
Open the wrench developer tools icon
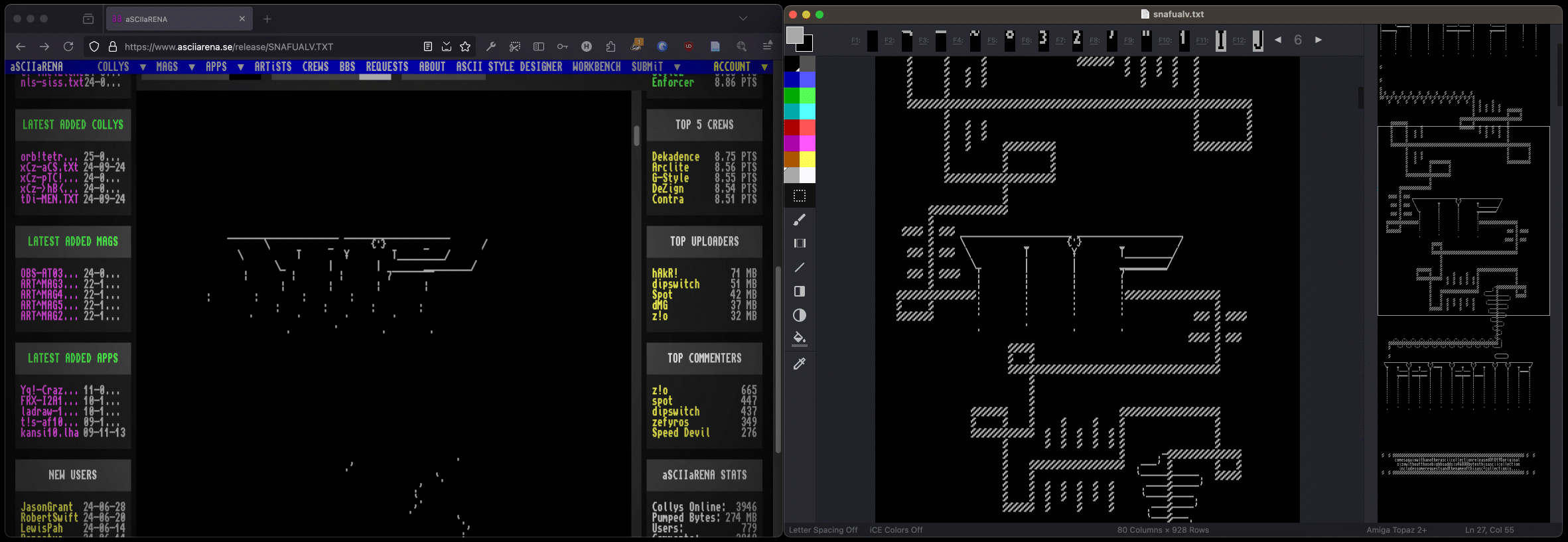(491, 46)
